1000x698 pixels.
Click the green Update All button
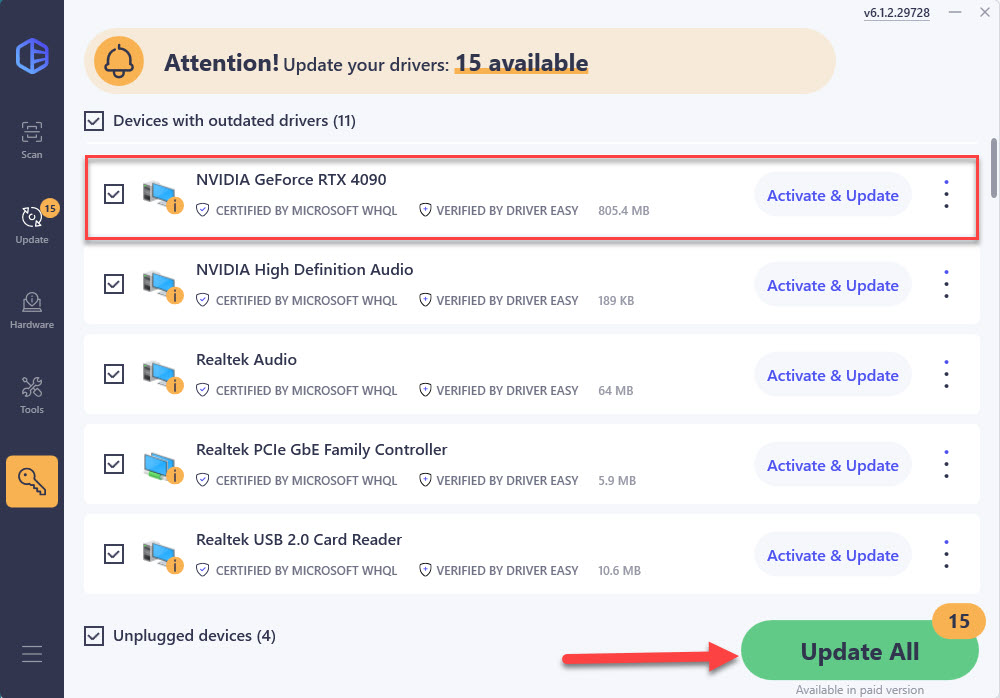[x=859, y=652]
